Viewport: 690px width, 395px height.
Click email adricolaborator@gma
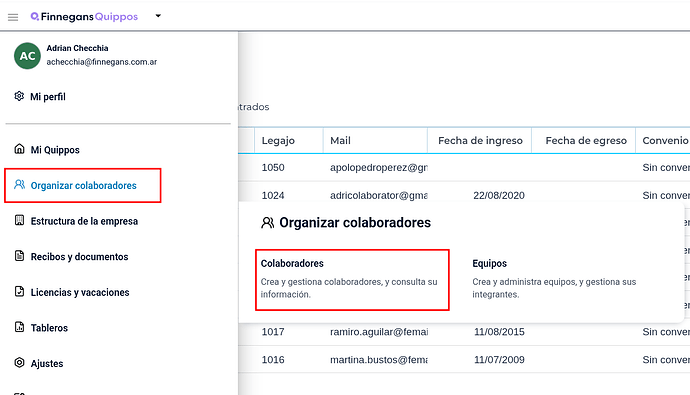(x=378, y=195)
